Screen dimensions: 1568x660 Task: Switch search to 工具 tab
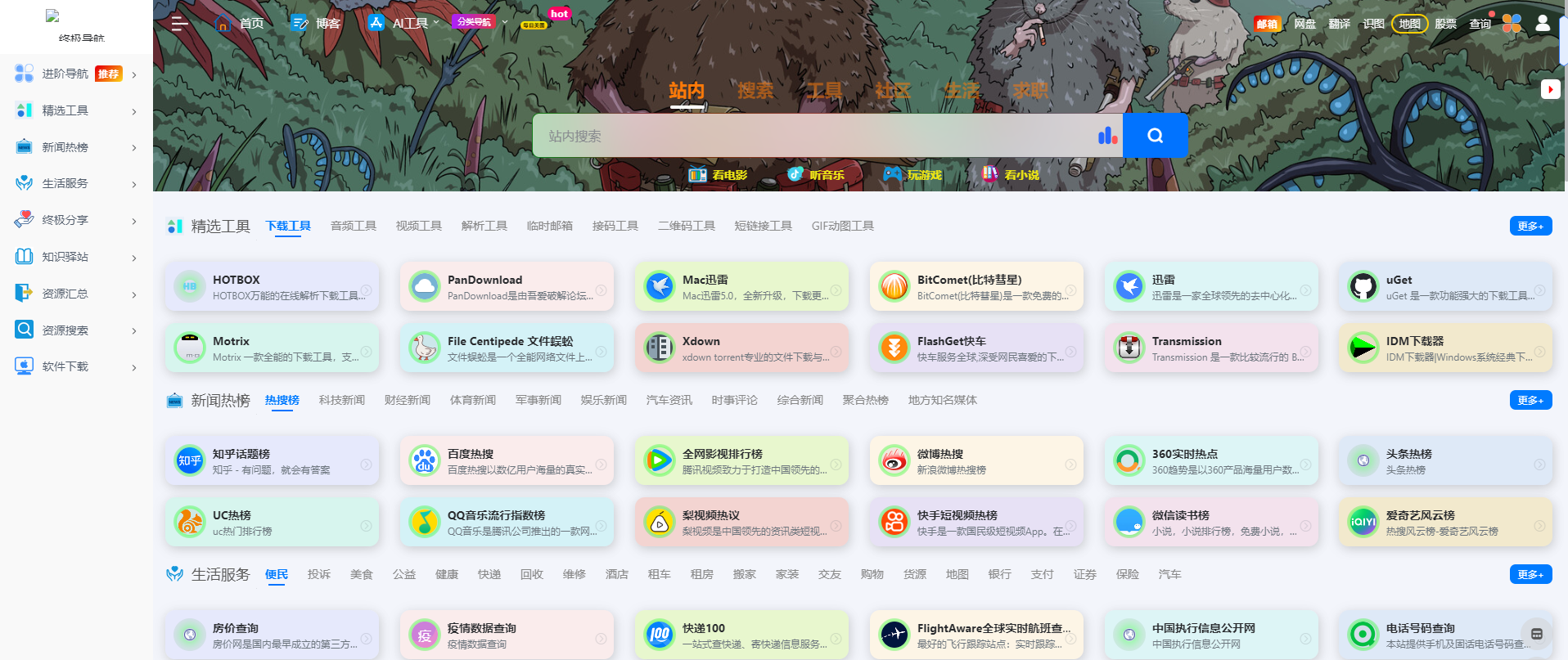(824, 90)
